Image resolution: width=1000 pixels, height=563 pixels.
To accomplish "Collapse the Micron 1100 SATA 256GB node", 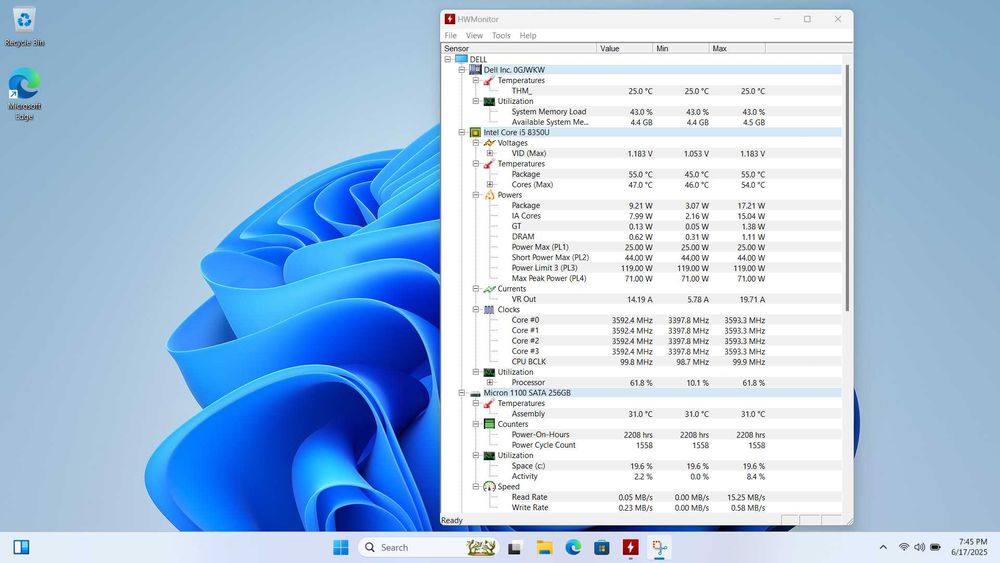I will tap(462, 393).
